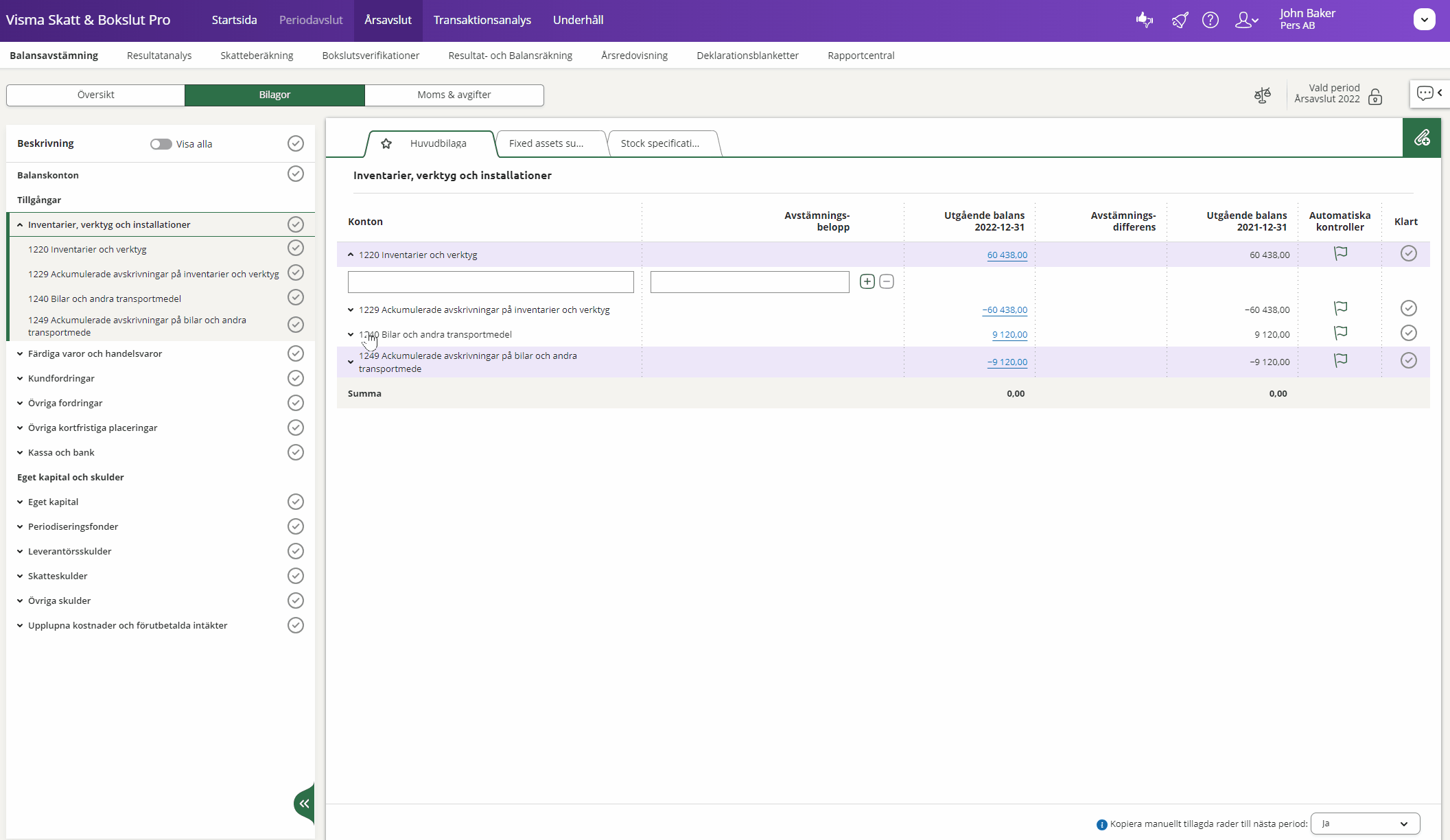Click the 60 438,00 balance link

coord(1007,255)
